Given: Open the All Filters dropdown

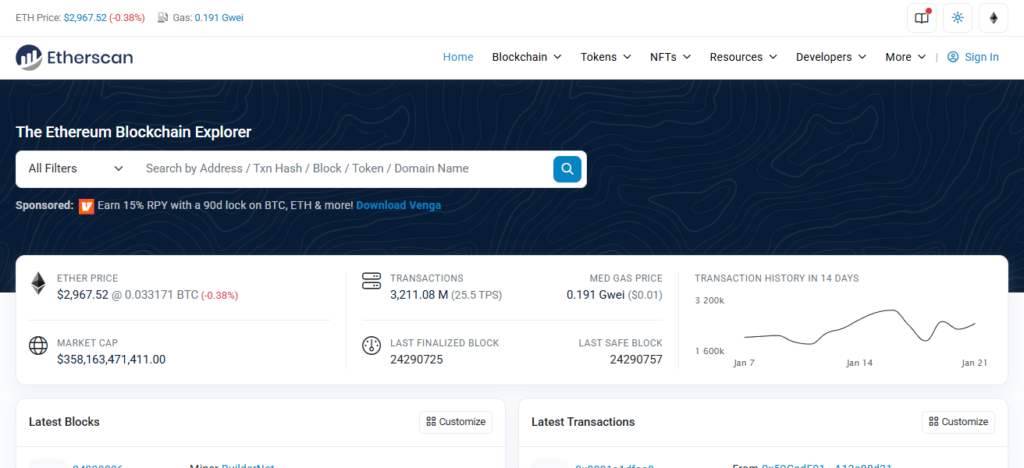Looking at the screenshot, I should [76, 168].
